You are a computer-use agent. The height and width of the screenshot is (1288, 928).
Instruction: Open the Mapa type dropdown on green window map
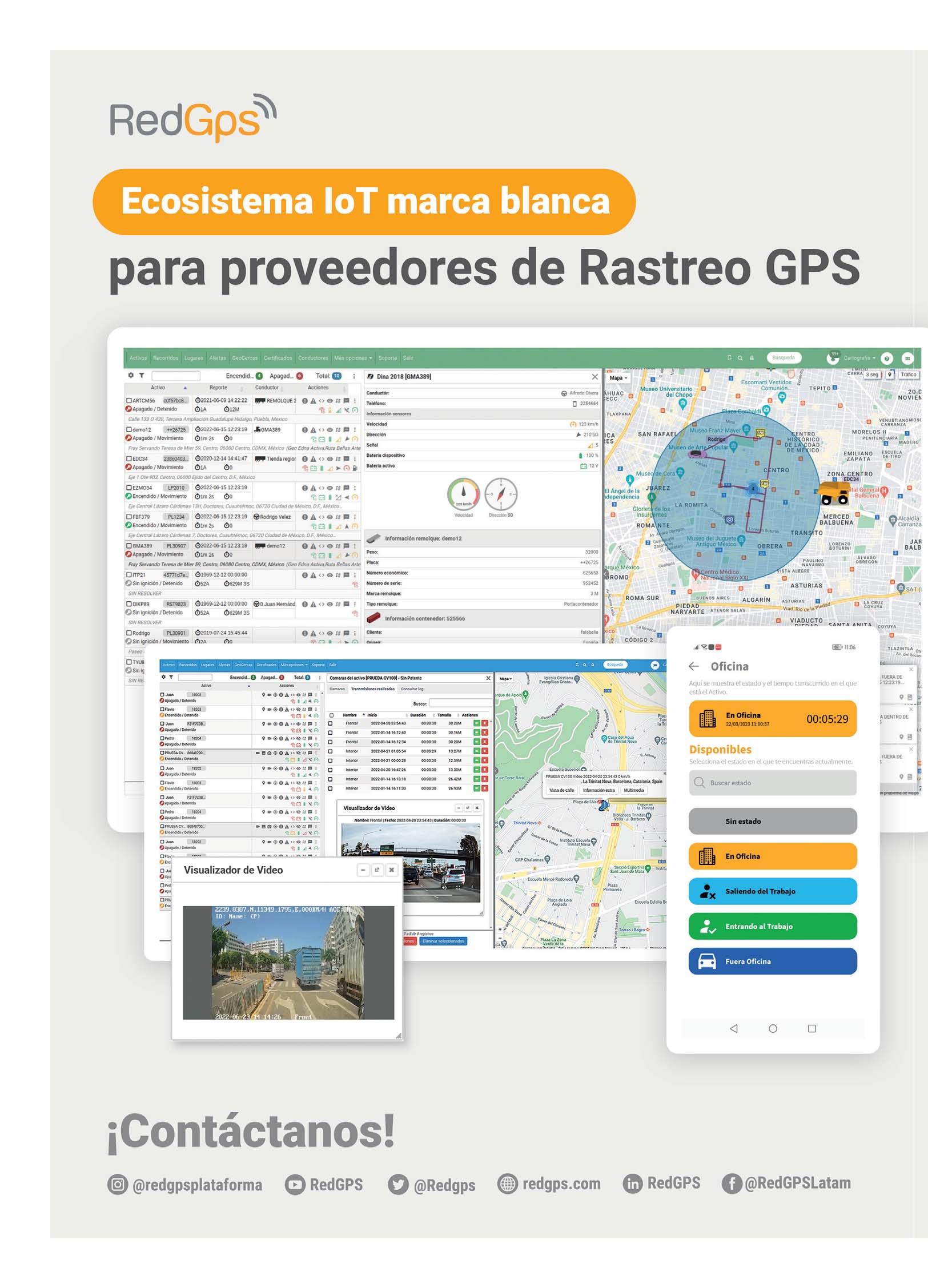pyautogui.click(x=618, y=378)
